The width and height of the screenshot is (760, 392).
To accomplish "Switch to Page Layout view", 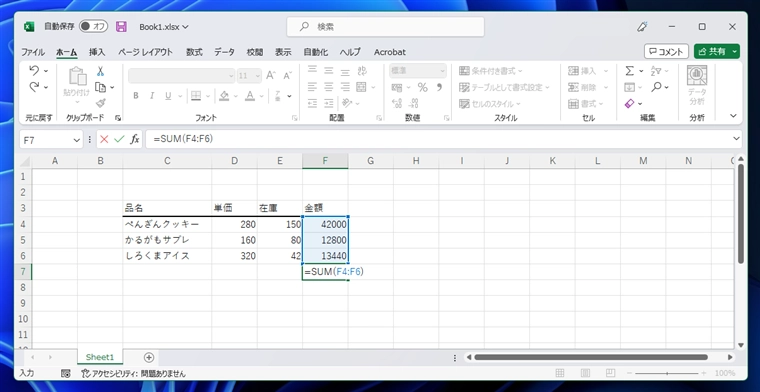I will pyautogui.click(x=586, y=373).
